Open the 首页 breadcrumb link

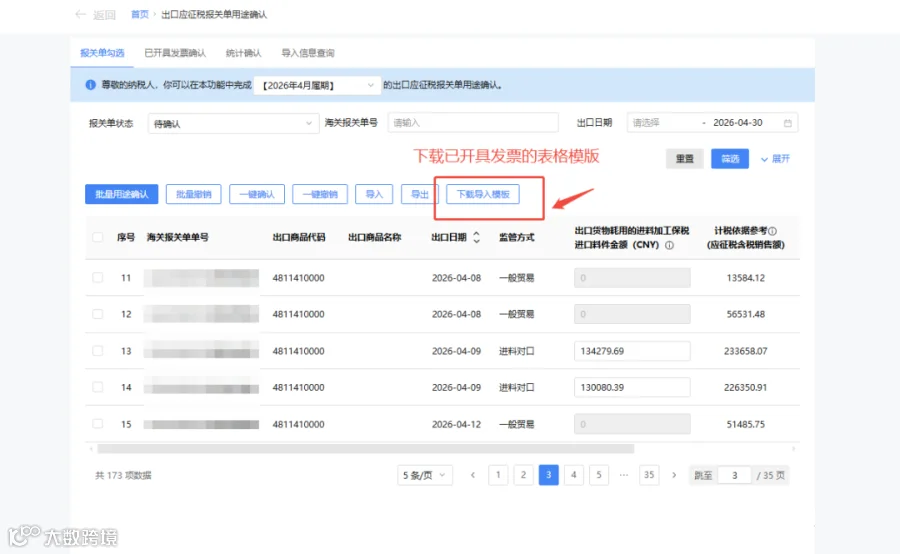139,14
